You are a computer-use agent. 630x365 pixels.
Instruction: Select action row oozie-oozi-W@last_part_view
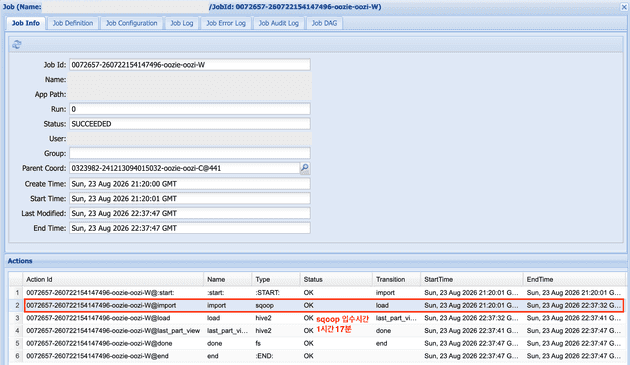pos(317,331)
